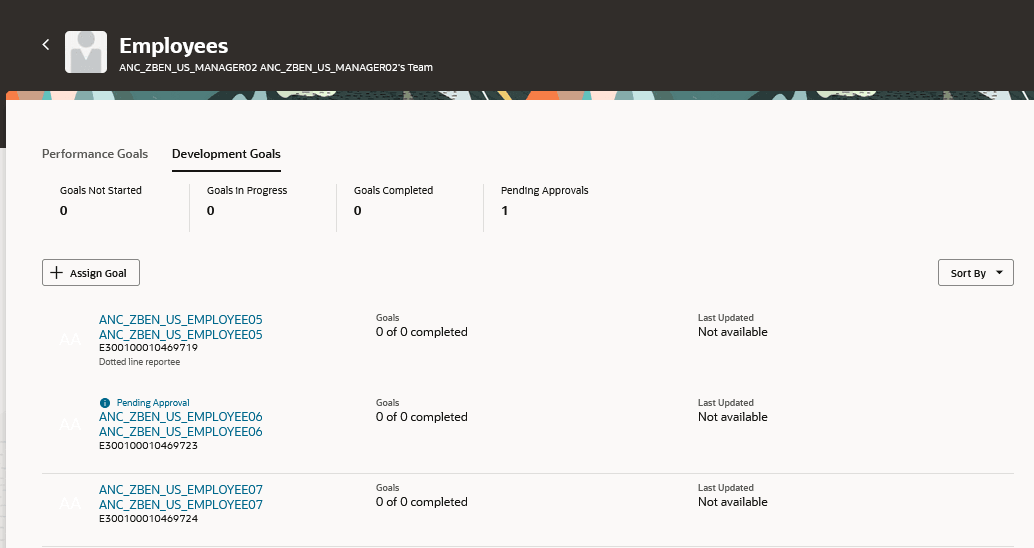Click the Assign Goal button
Viewport: 1034px width, 548px height.
click(91, 272)
